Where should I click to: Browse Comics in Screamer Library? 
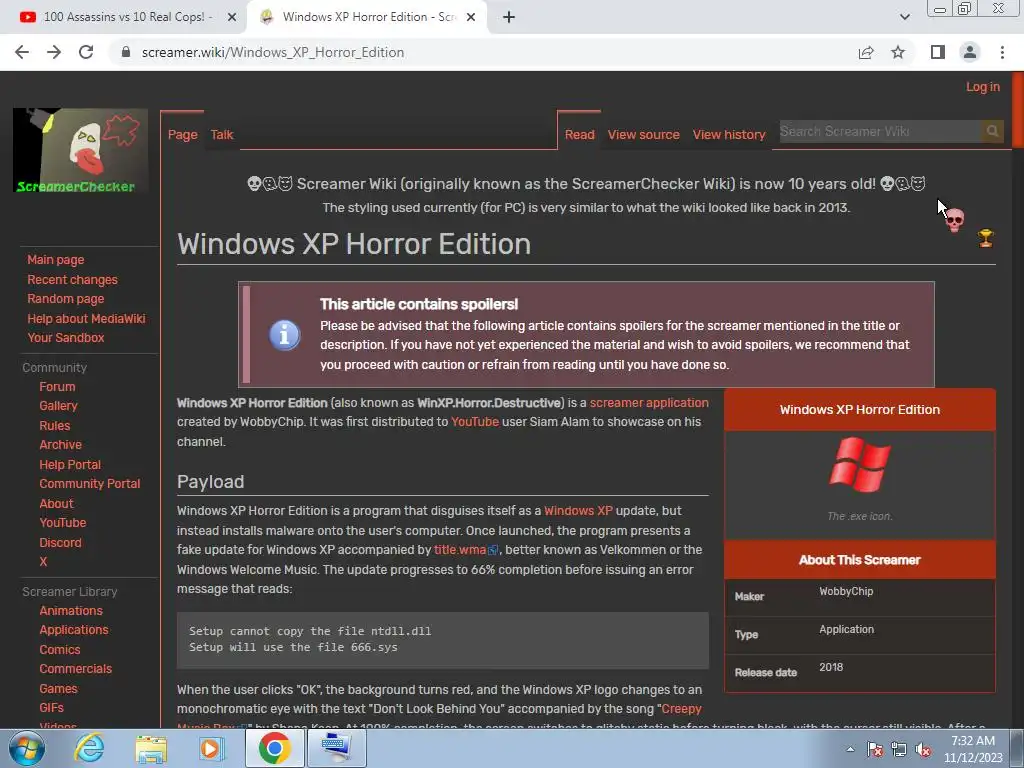coord(59,650)
